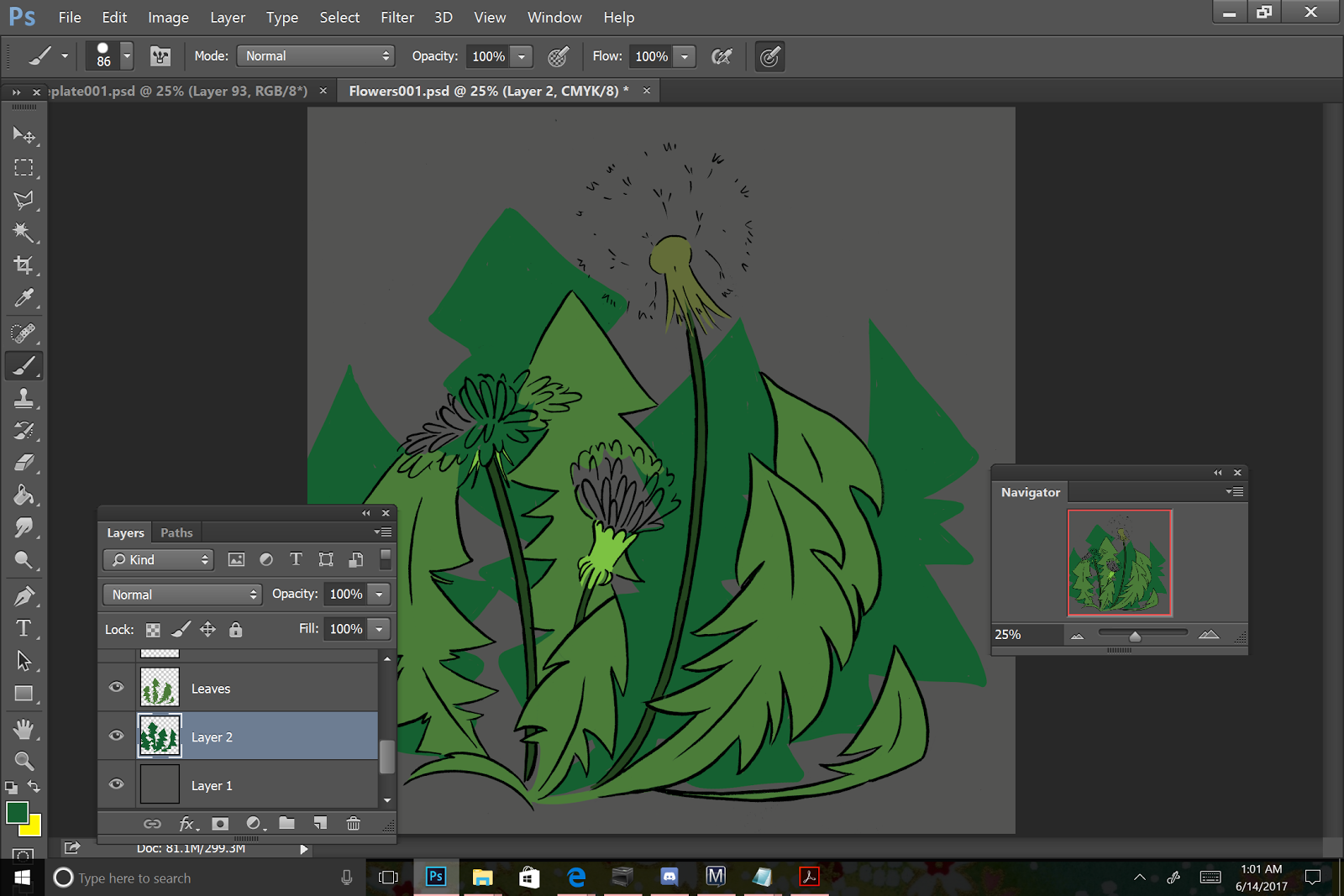Create a new group folder in Layers
Image resolution: width=1344 pixels, height=896 pixels.
point(286,823)
